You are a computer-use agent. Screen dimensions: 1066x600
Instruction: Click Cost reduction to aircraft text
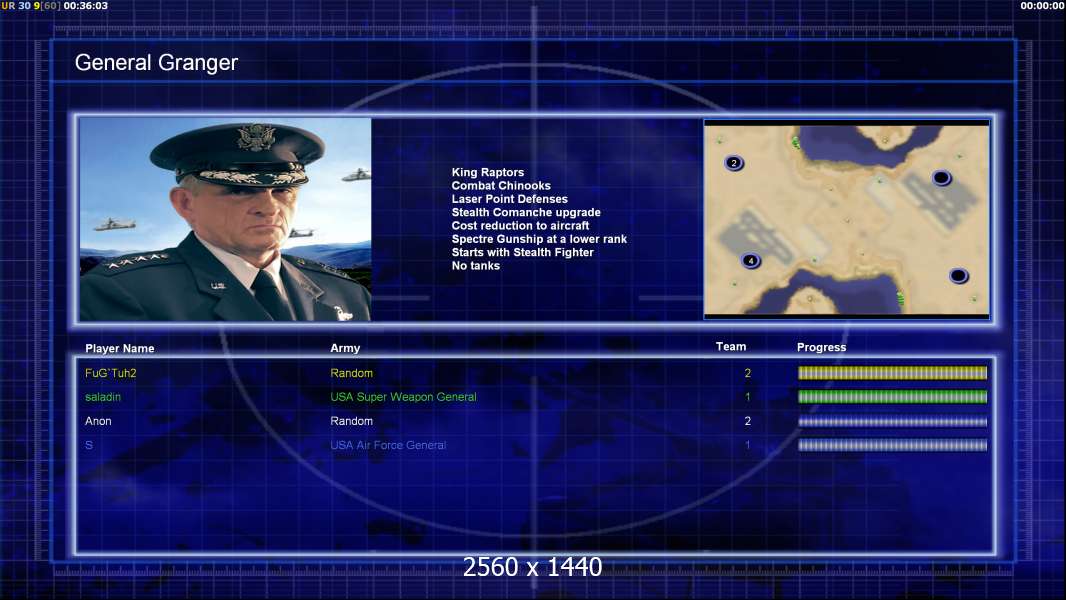[520, 226]
